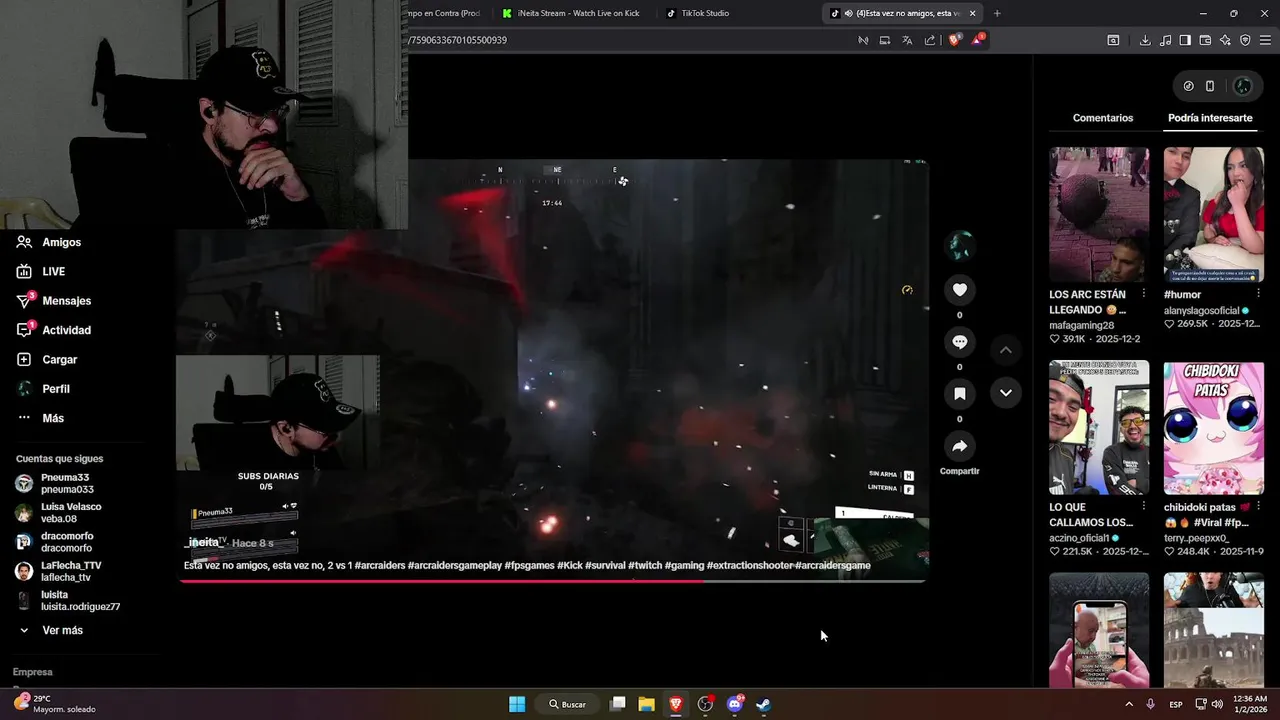Open the browser hamburger menu
1280x720 pixels.
[x=1266, y=40]
